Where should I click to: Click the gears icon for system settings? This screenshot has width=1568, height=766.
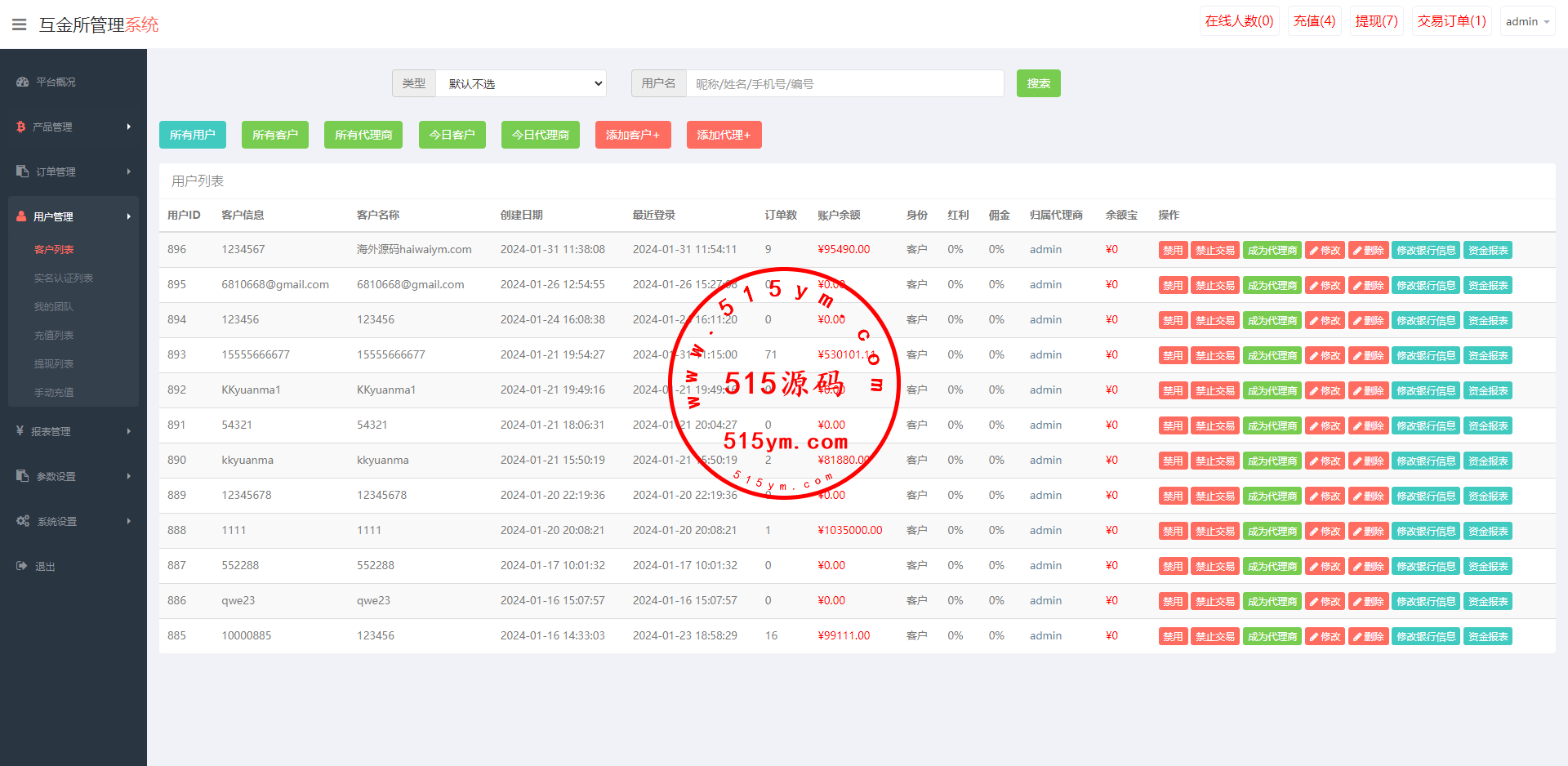(23, 521)
